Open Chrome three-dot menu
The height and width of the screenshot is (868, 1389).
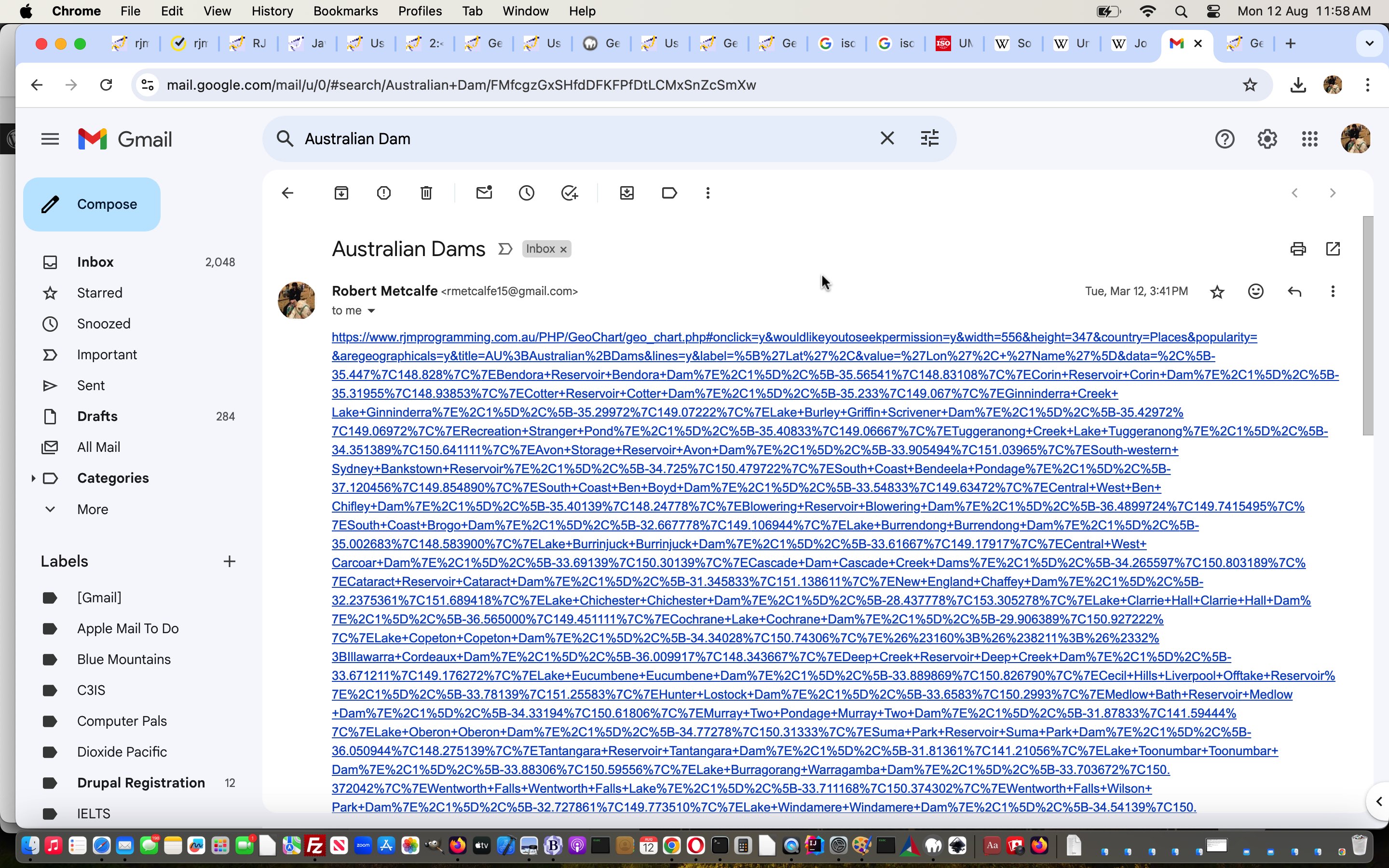(1368, 85)
